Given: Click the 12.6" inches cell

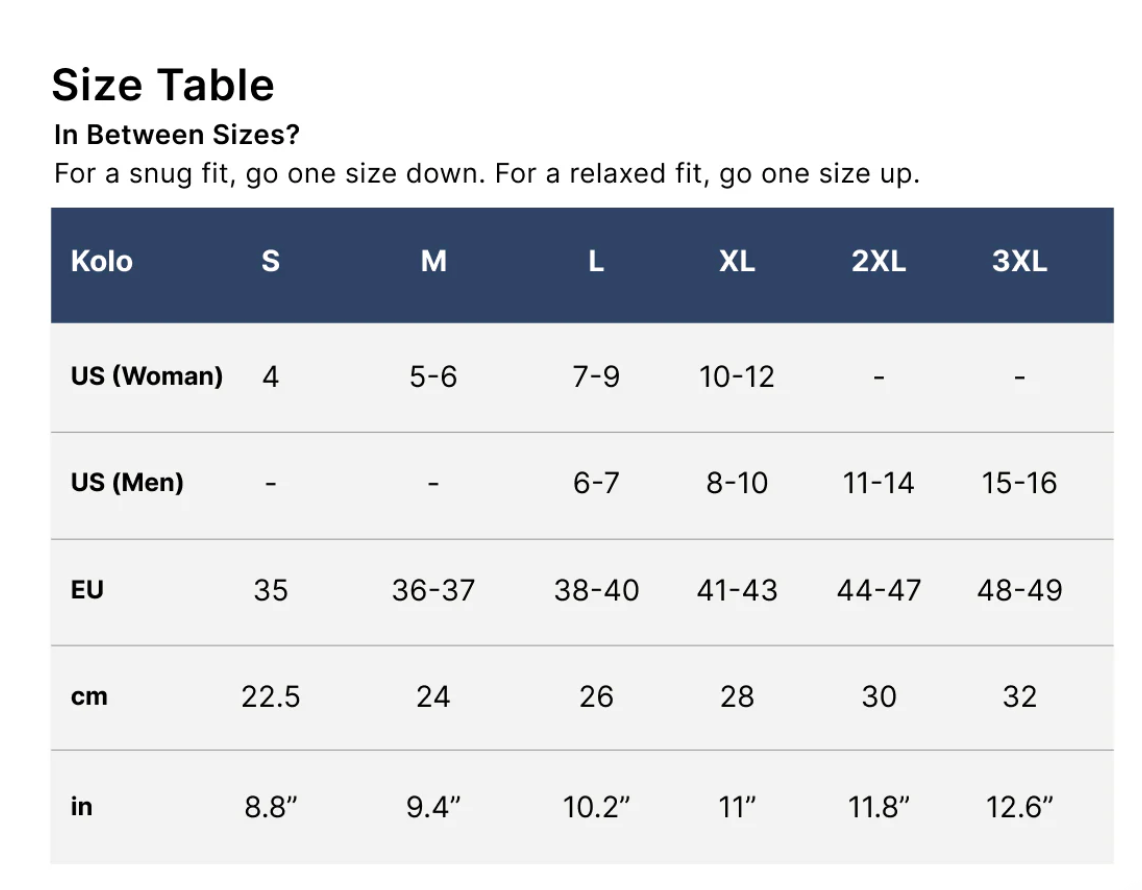Looking at the screenshot, I should pyautogui.click(x=1019, y=807).
